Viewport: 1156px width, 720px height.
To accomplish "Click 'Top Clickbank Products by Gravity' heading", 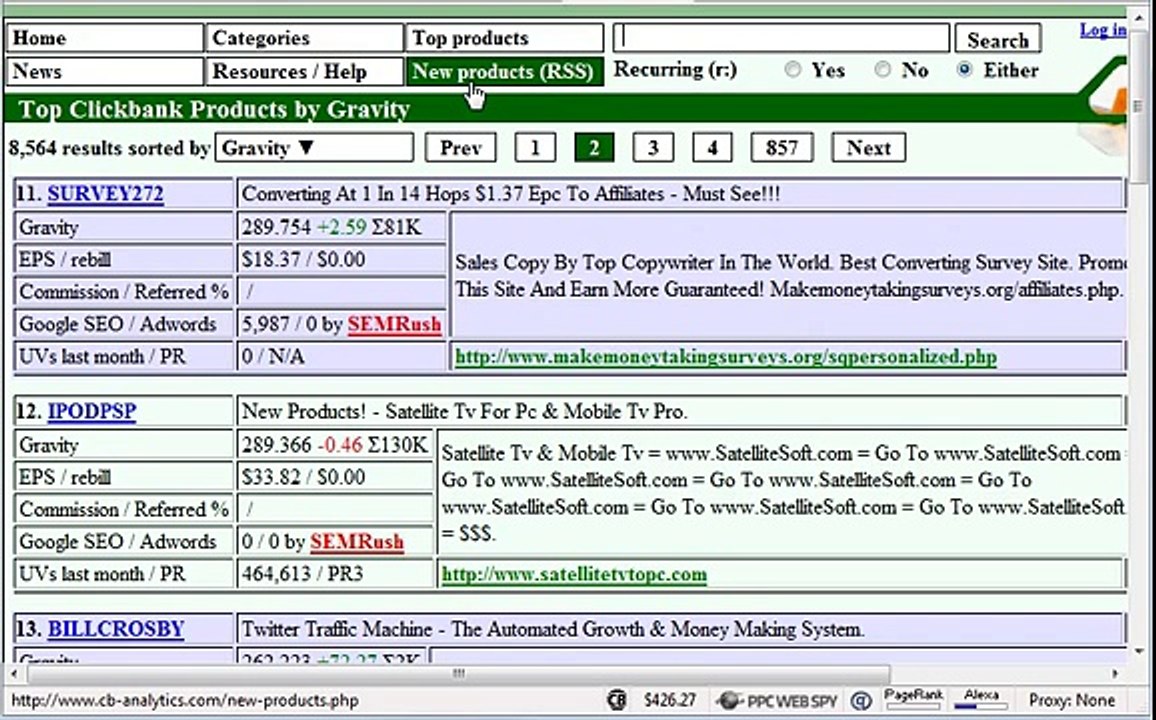I will (x=214, y=109).
